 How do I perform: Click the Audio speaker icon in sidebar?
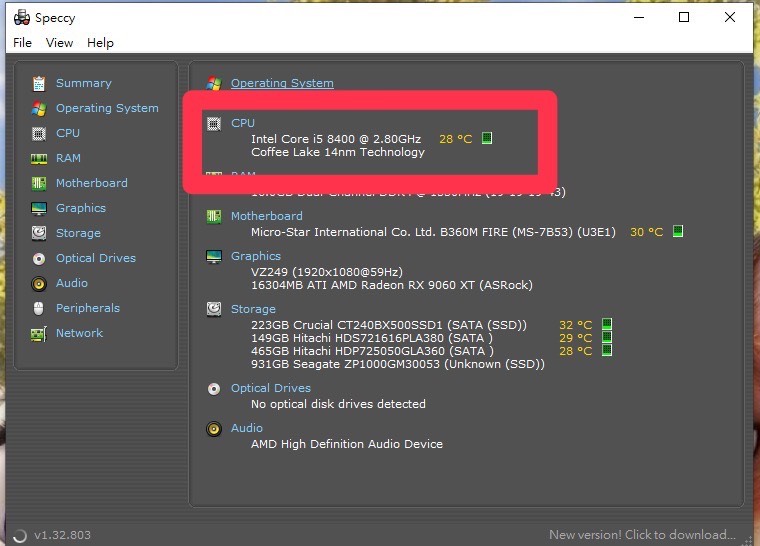pos(39,283)
